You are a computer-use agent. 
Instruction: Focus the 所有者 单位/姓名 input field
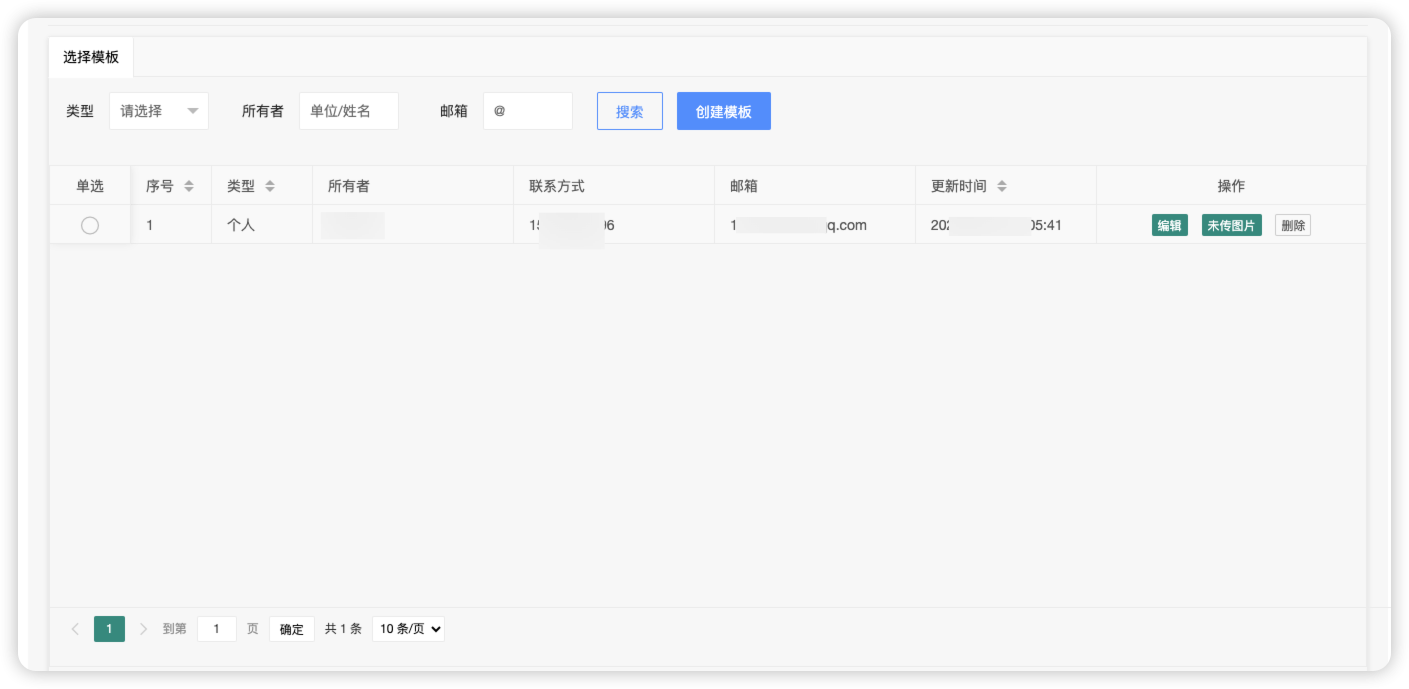pyautogui.click(x=348, y=111)
